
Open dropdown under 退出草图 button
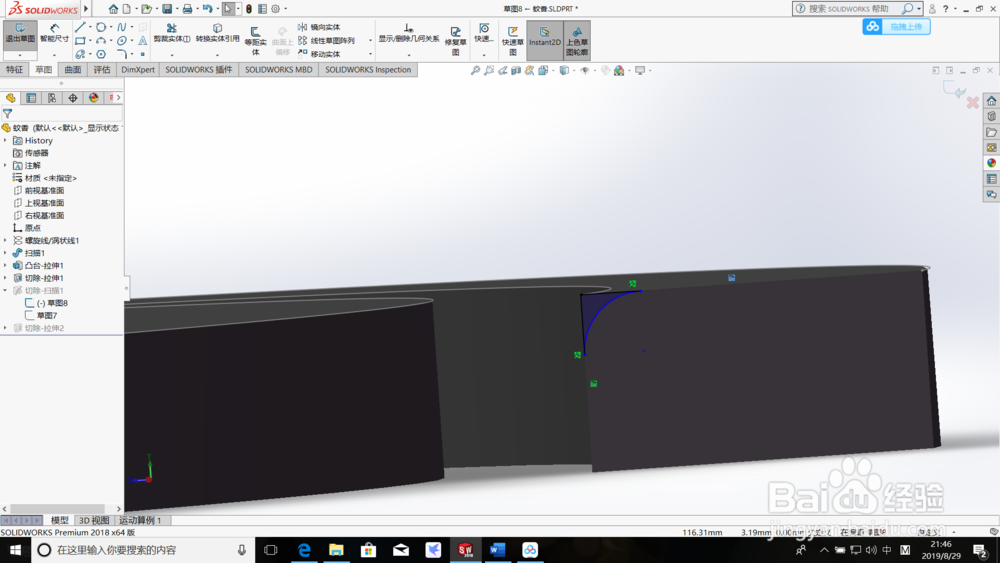[20, 55]
